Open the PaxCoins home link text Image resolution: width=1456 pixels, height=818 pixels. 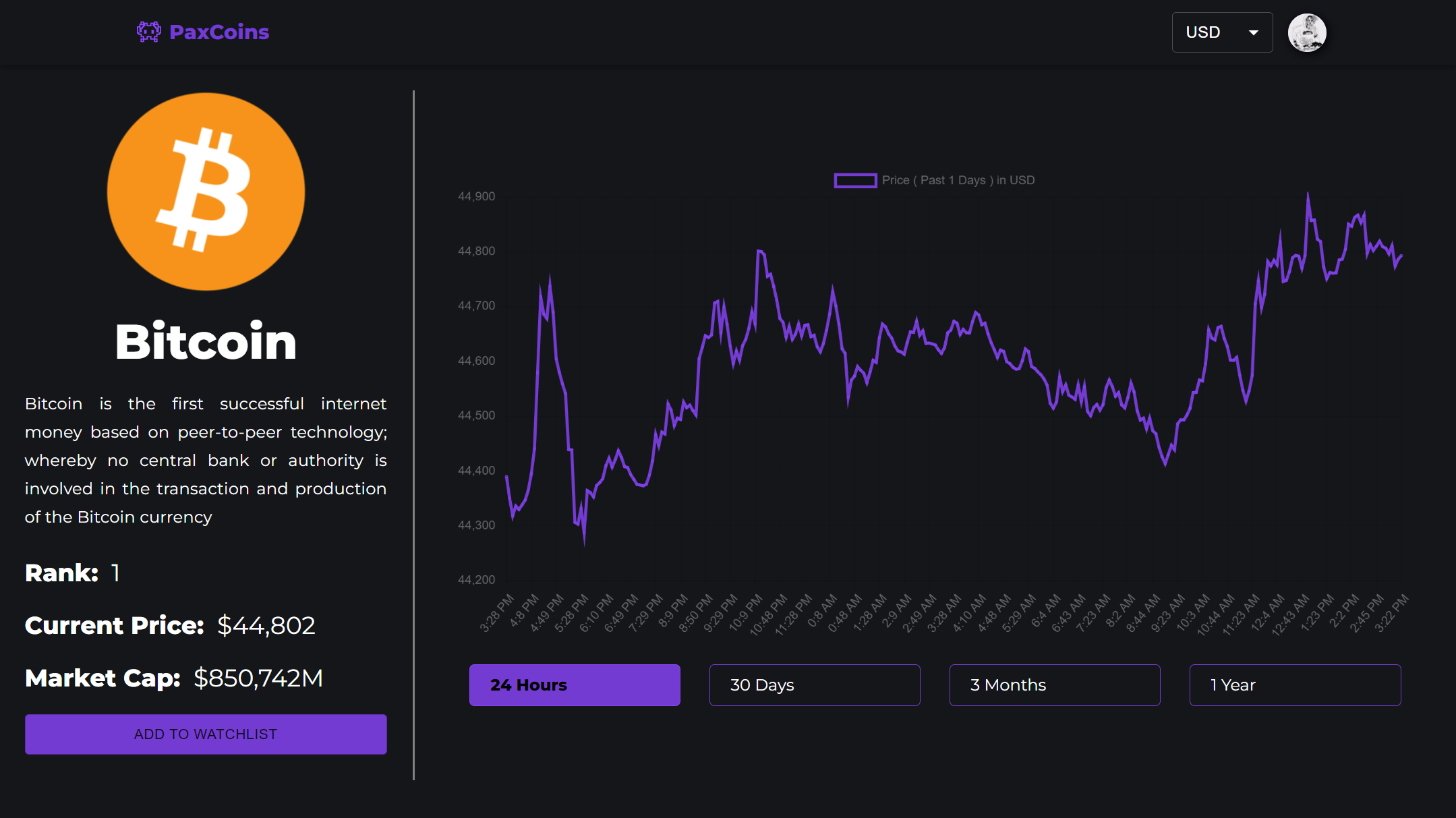(x=219, y=32)
